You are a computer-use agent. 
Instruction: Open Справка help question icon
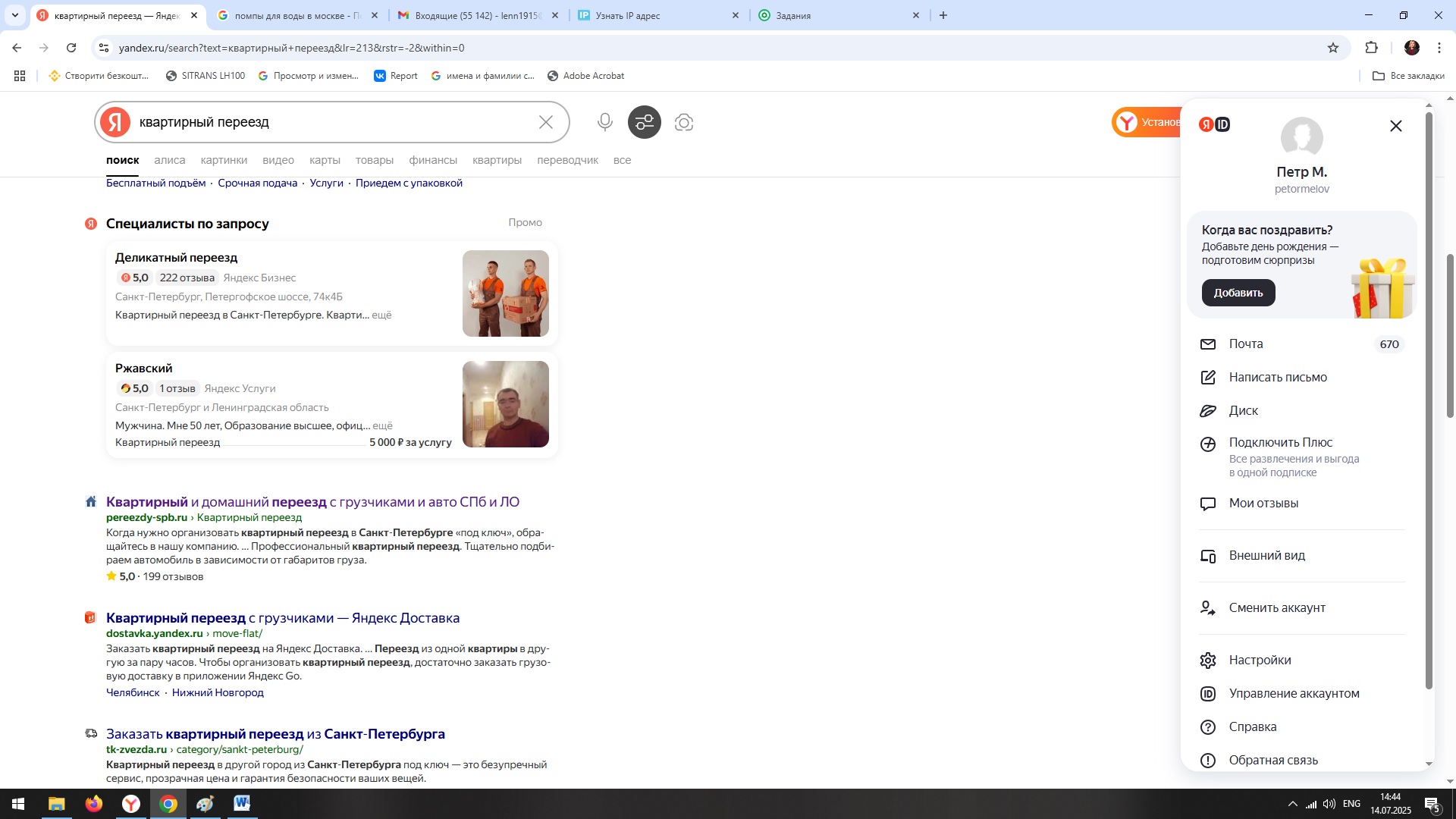(1208, 727)
